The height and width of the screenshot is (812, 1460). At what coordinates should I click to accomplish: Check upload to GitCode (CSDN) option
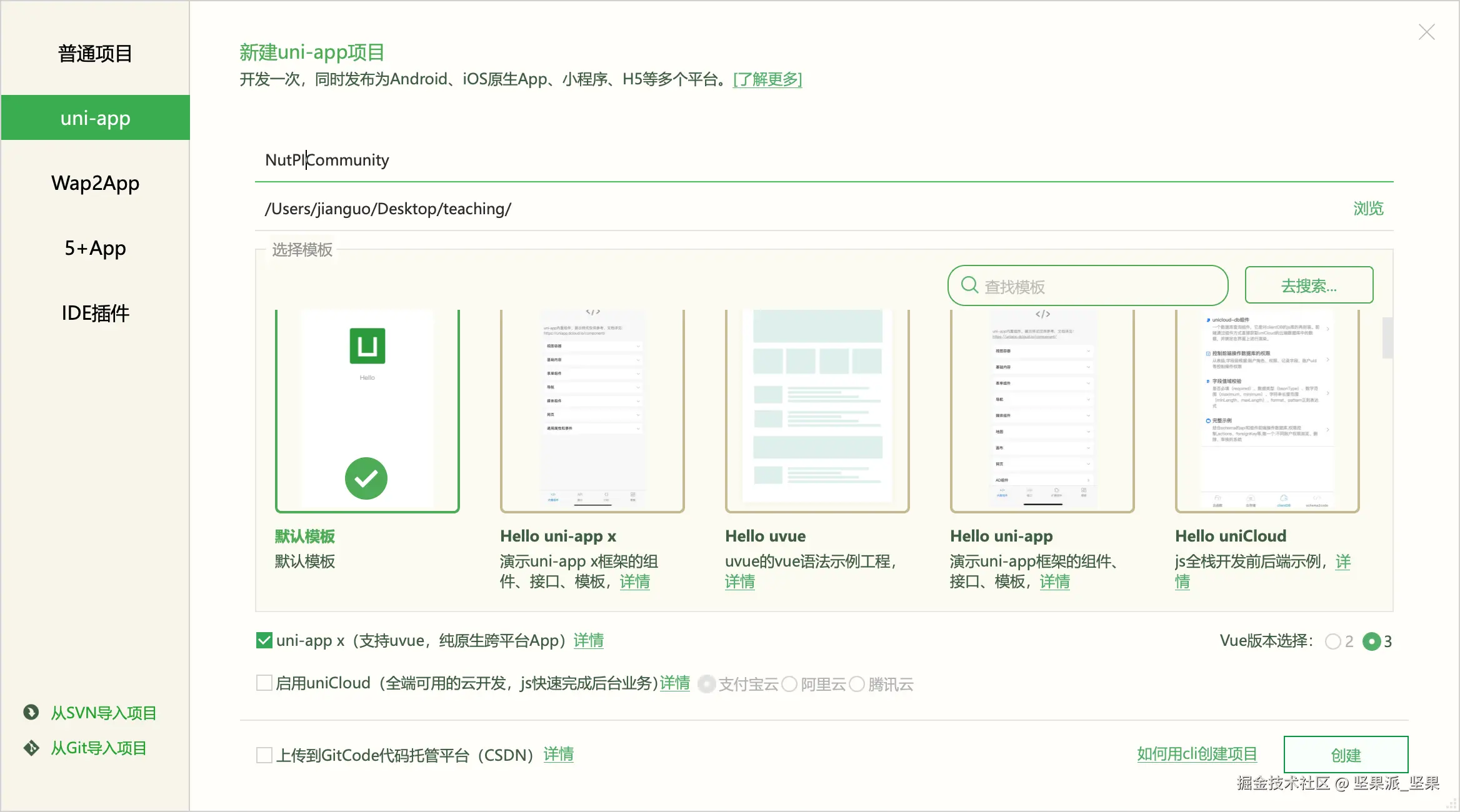pyautogui.click(x=264, y=755)
